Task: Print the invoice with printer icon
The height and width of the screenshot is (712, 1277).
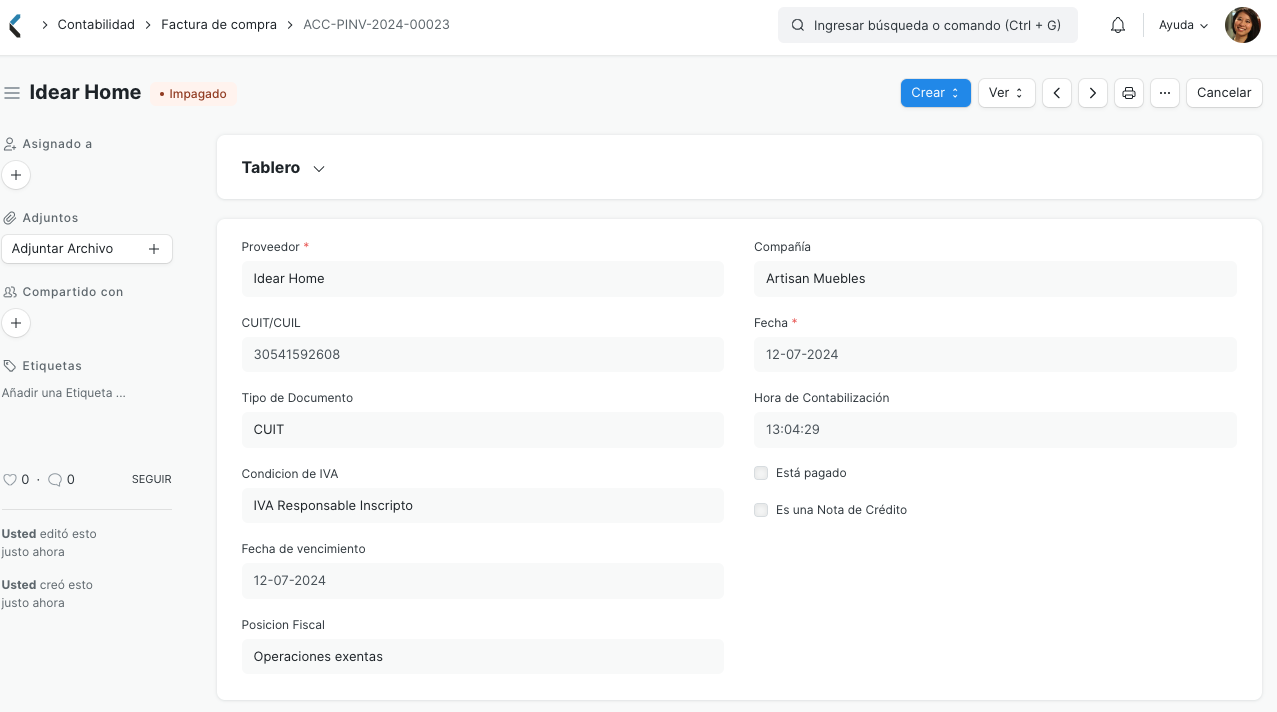Action: click(1129, 93)
